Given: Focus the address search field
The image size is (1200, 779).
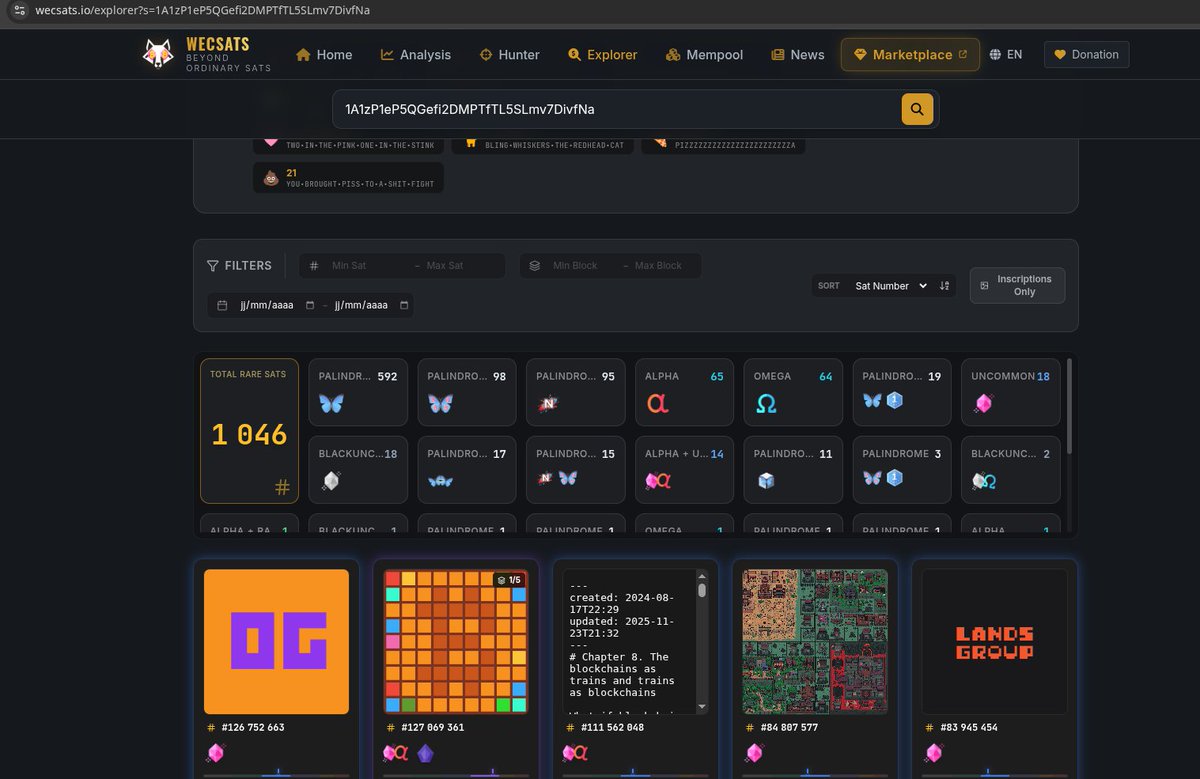Looking at the screenshot, I should coord(617,109).
